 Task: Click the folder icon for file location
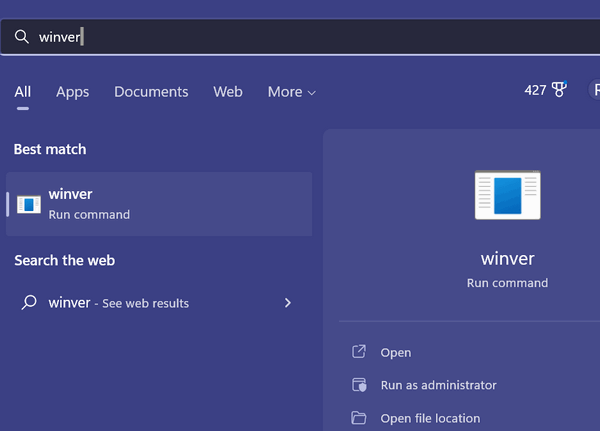click(x=359, y=418)
